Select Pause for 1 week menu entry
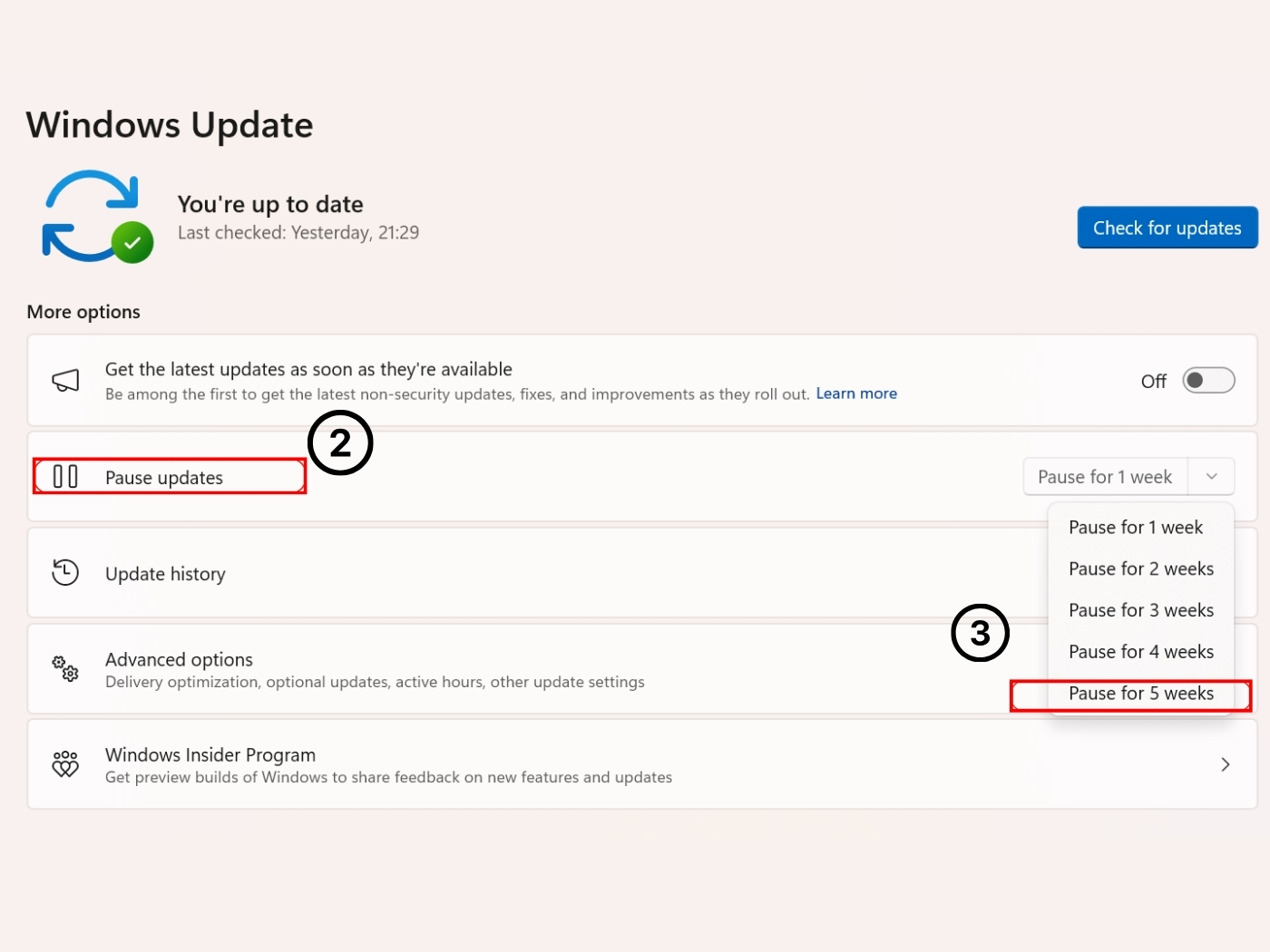 click(x=1140, y=528)
